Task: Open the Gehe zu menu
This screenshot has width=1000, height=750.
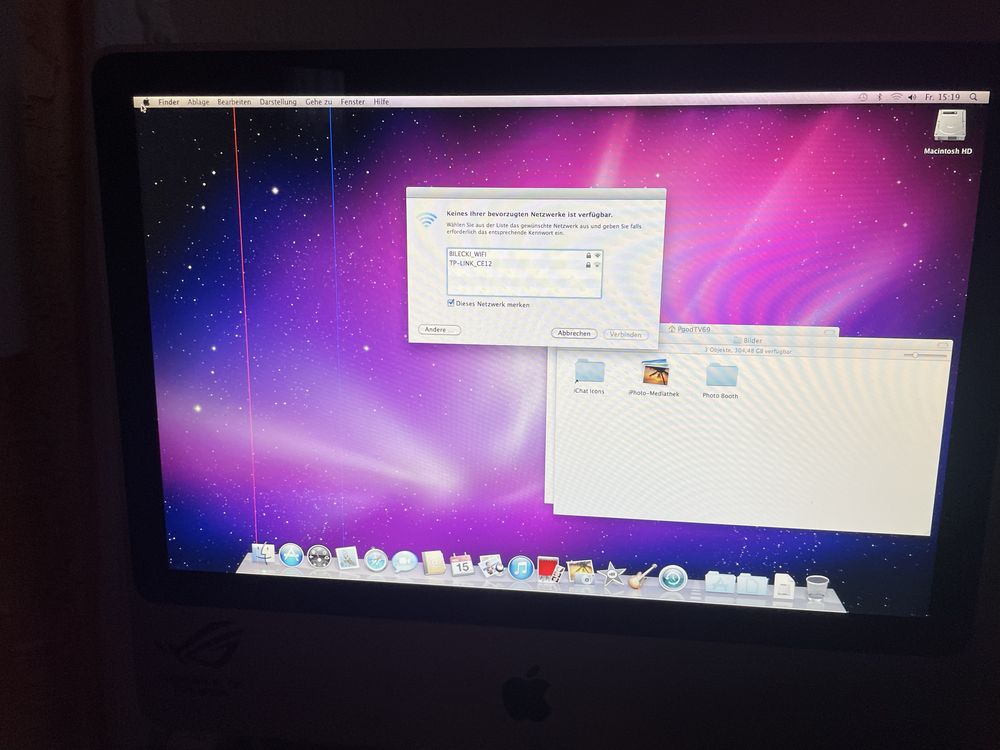Action: (x=318, y=102)
